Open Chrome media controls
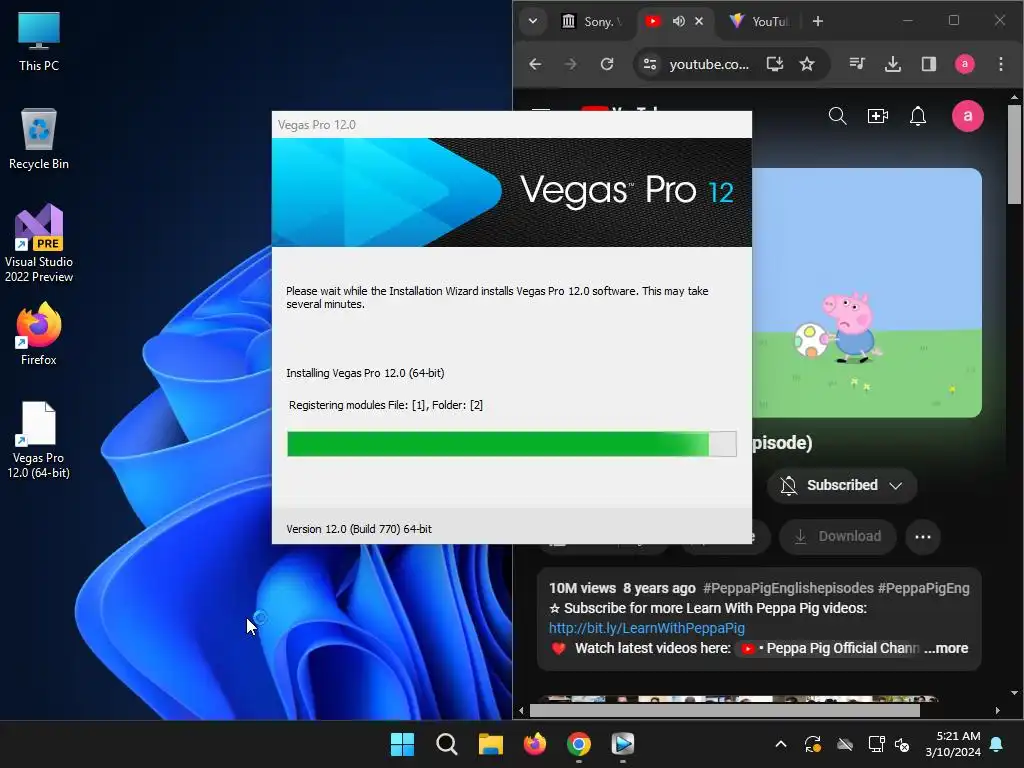The height and width of the screenshot is (768, 1024). click(x=857, y=64)
